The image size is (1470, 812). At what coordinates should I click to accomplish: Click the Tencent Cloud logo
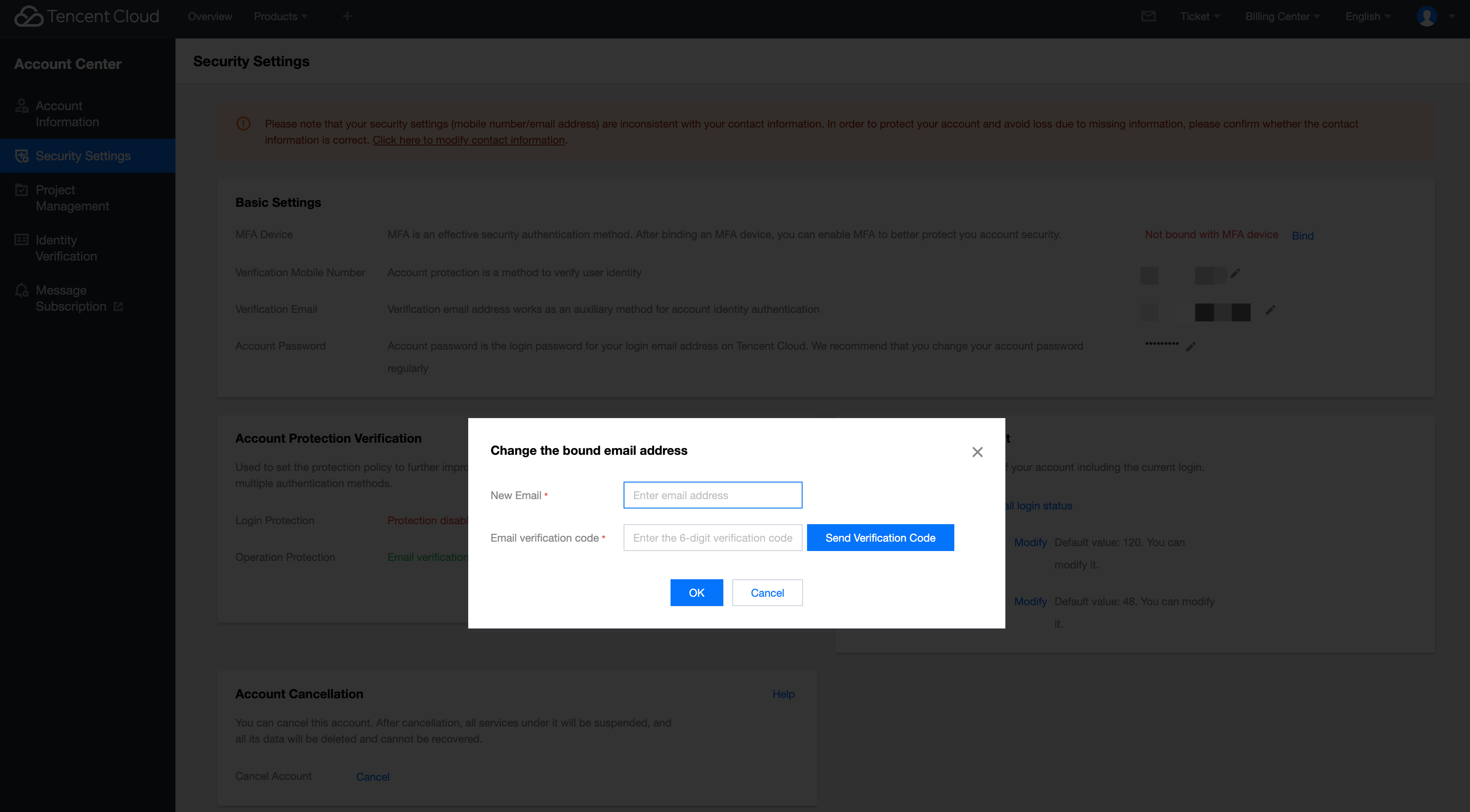pos(86,17)
